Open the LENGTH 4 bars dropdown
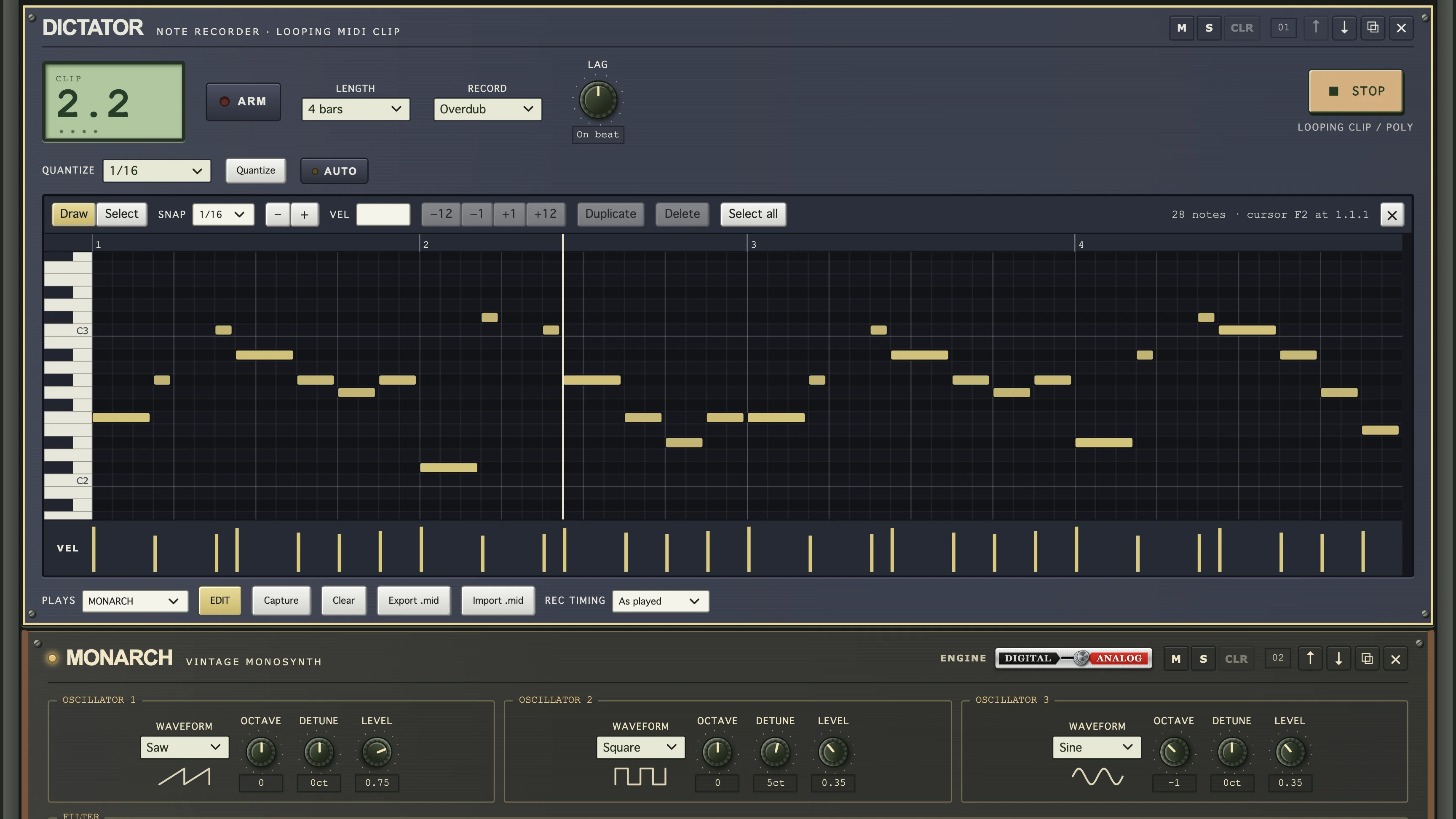This screenshot has width=1456, height=819. 356,109
